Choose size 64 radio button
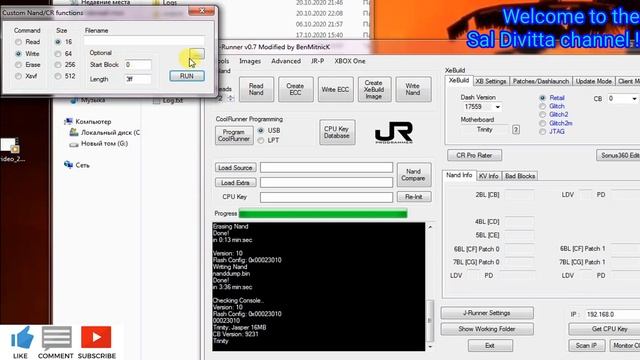 [x=58, y=53]
